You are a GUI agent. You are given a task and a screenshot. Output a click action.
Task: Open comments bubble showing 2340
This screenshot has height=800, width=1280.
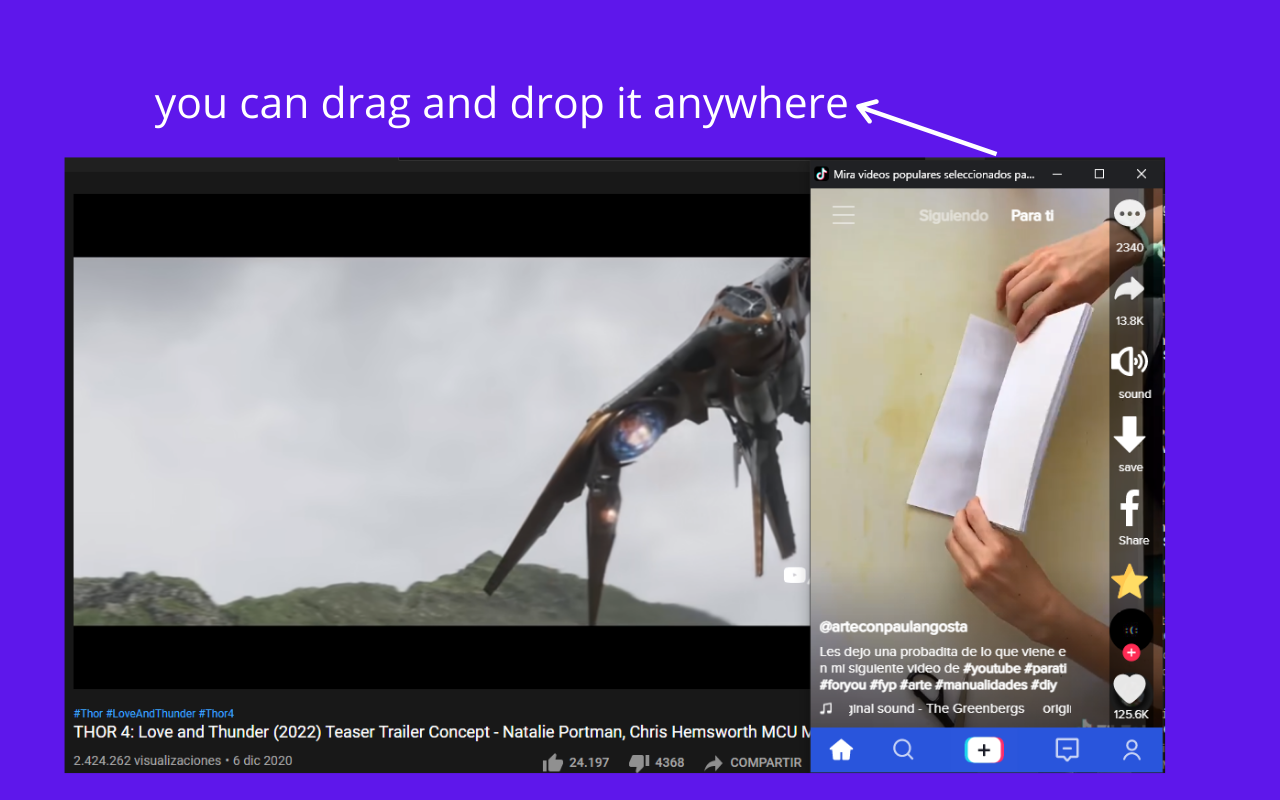(x=1129, y=214)
